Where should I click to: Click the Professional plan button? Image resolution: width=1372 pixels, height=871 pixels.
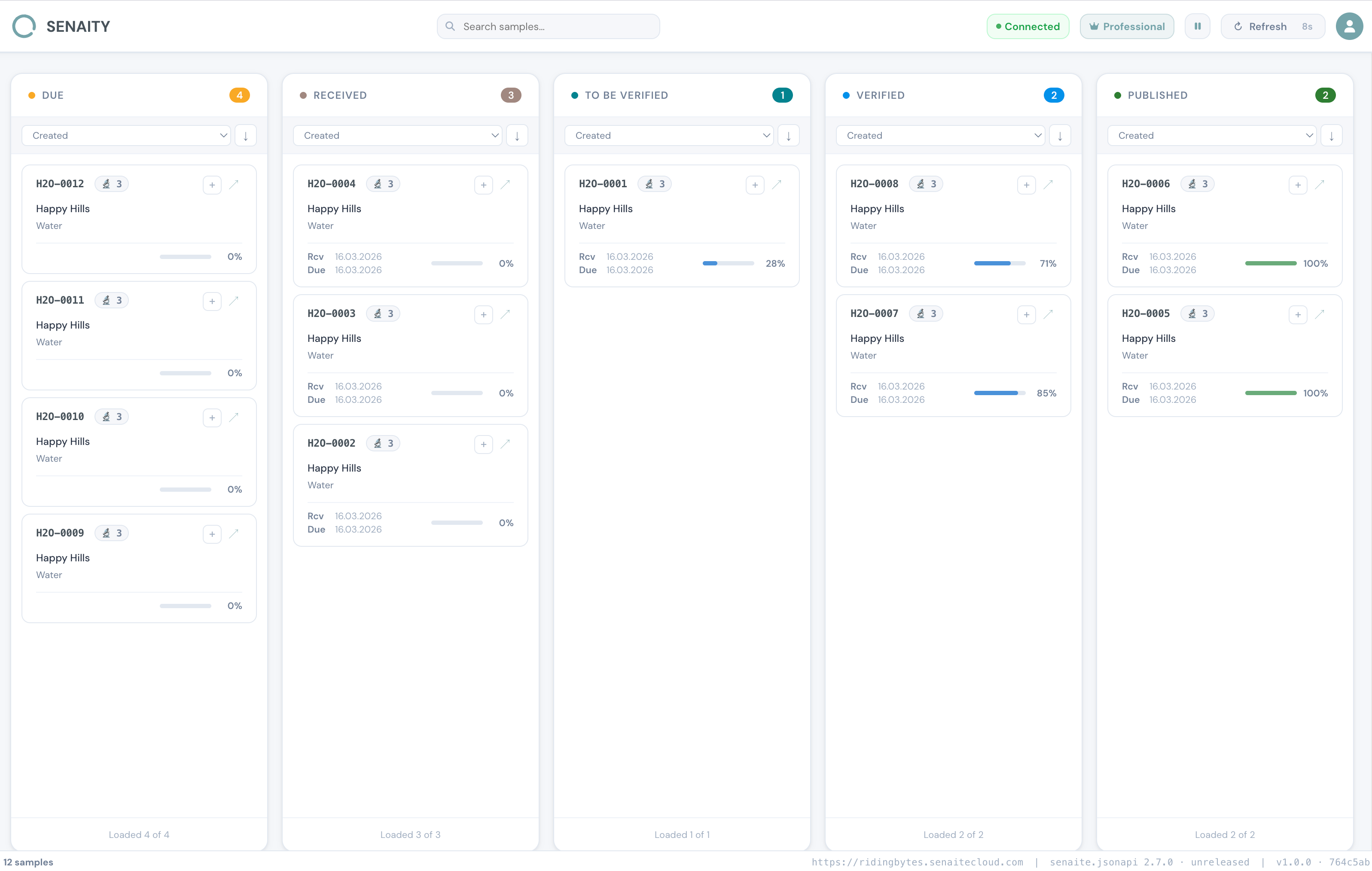point(1127,26)
